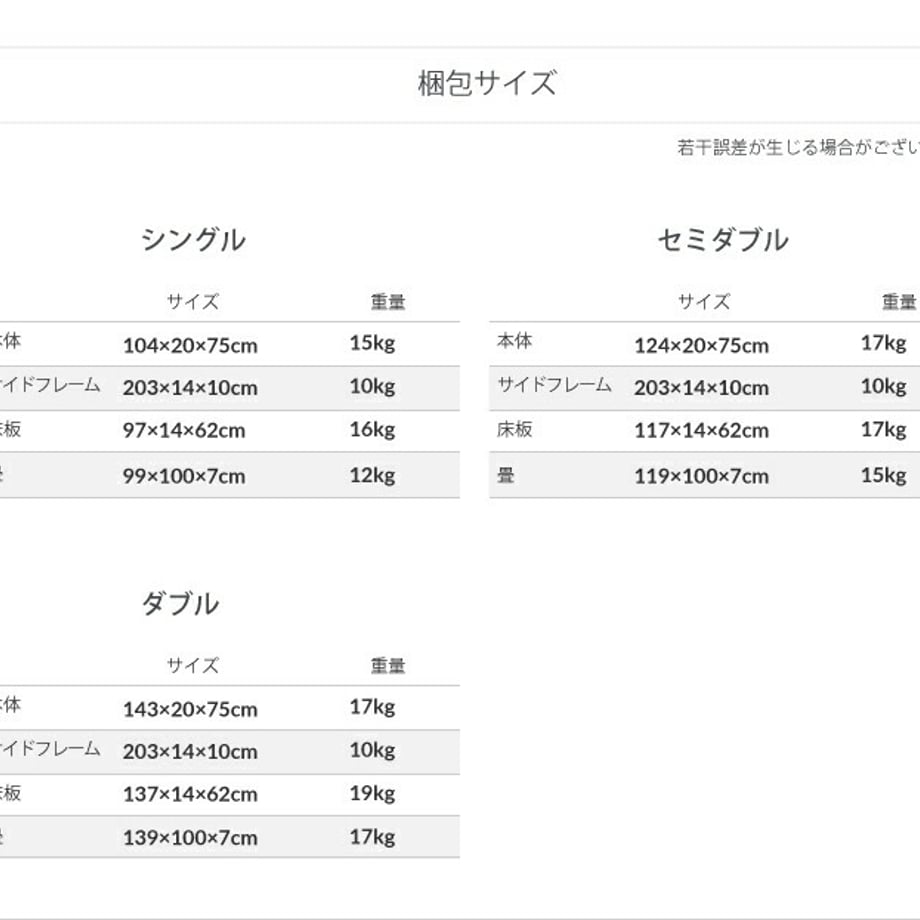Click the シングル table 重量 column header
920x920 pixels.
(x=388, y=302)
